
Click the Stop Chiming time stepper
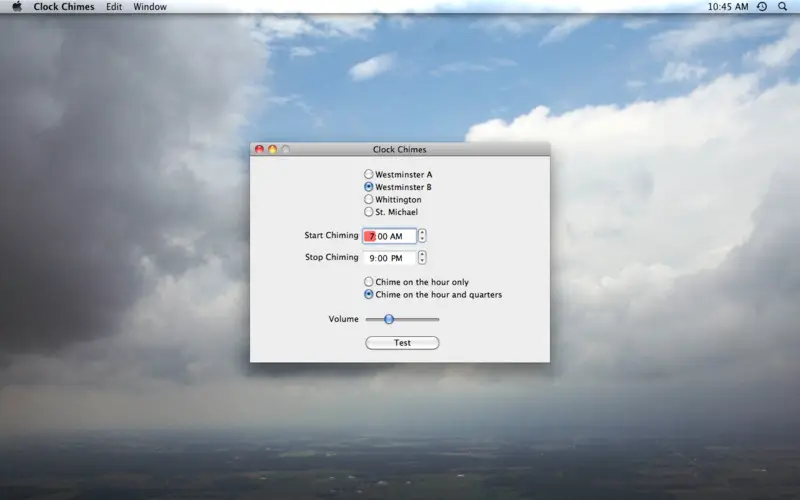coord(422,258)
